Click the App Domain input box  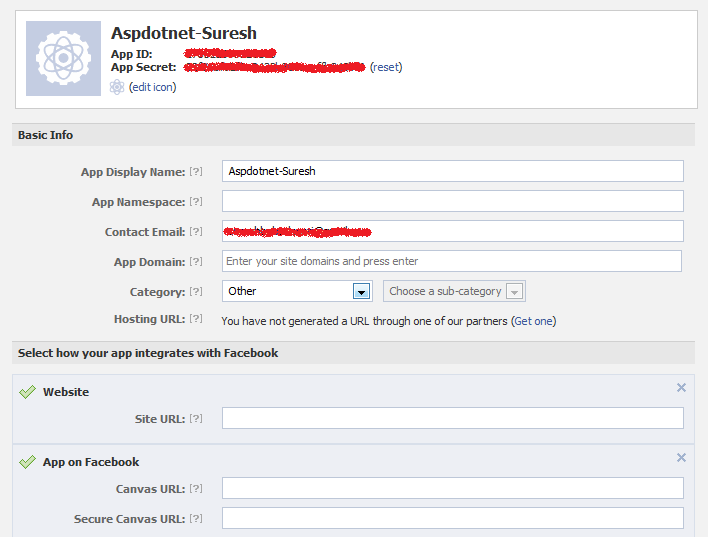pyautogui.click(x=452, y=261)
